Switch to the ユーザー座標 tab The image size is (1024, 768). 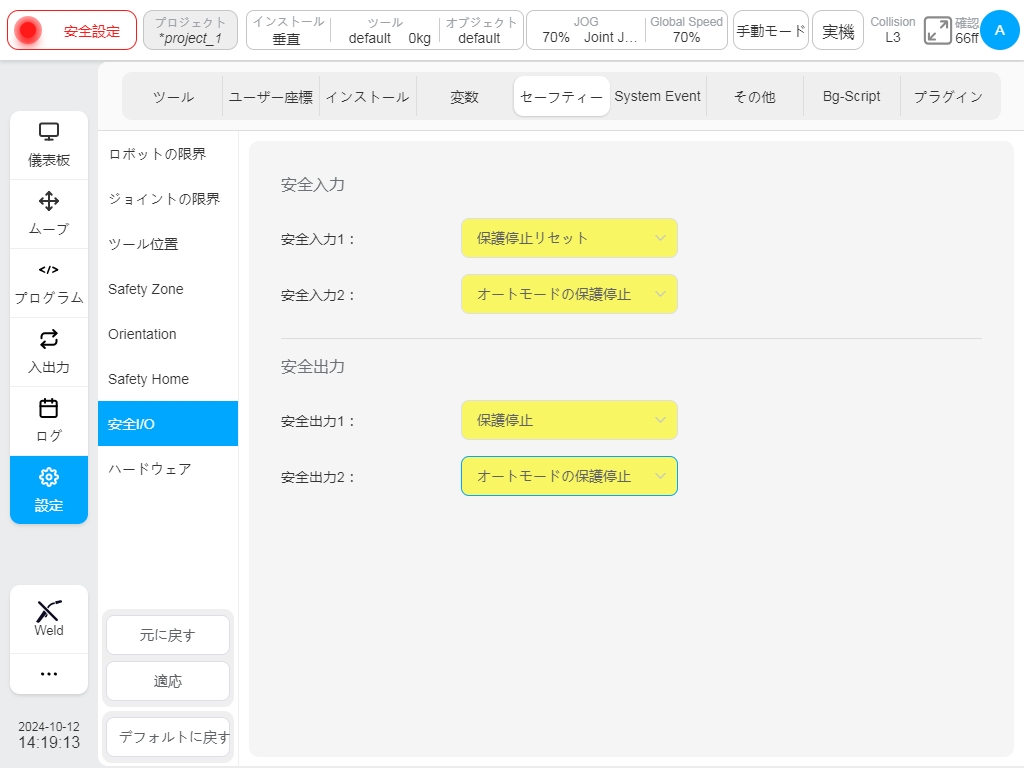coord(270,97)
